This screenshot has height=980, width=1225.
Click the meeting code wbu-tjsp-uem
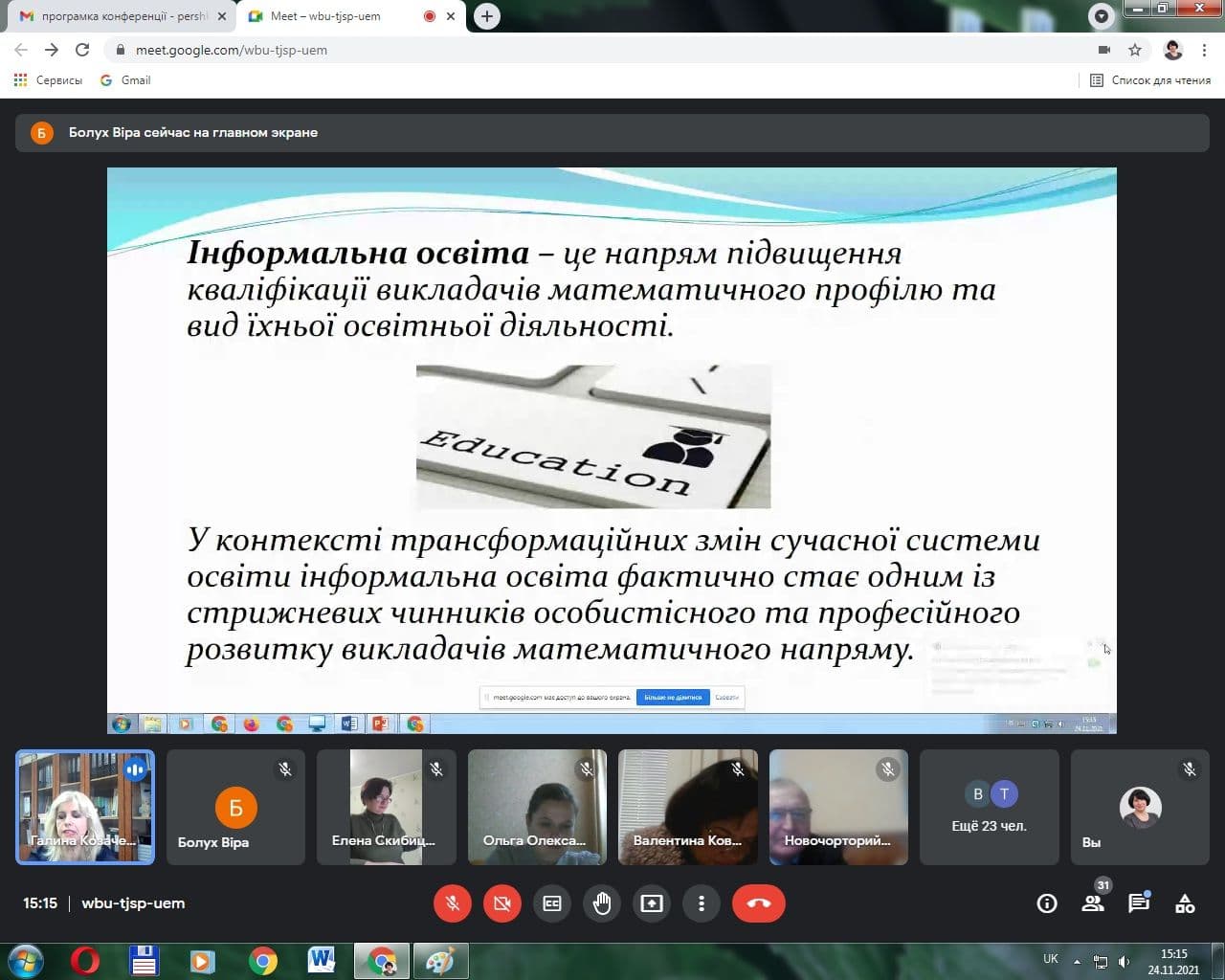click(x=133, y=903)
